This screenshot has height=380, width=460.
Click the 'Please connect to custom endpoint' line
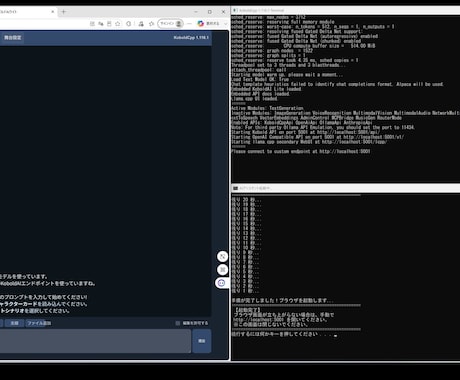301,151
